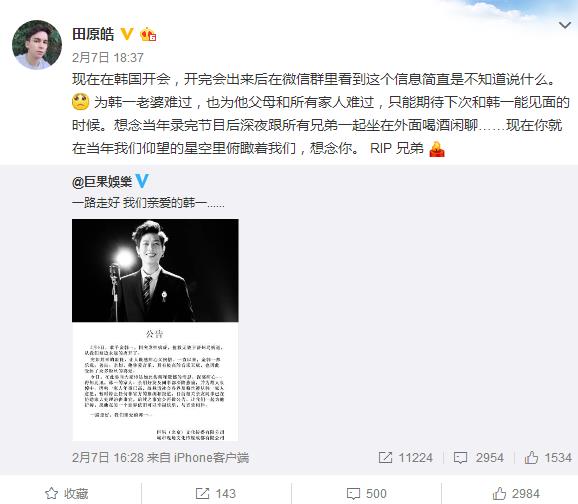Open the @巨果娱樂 account link
This screenshot has width=578, height=504.
pos(102,181)
